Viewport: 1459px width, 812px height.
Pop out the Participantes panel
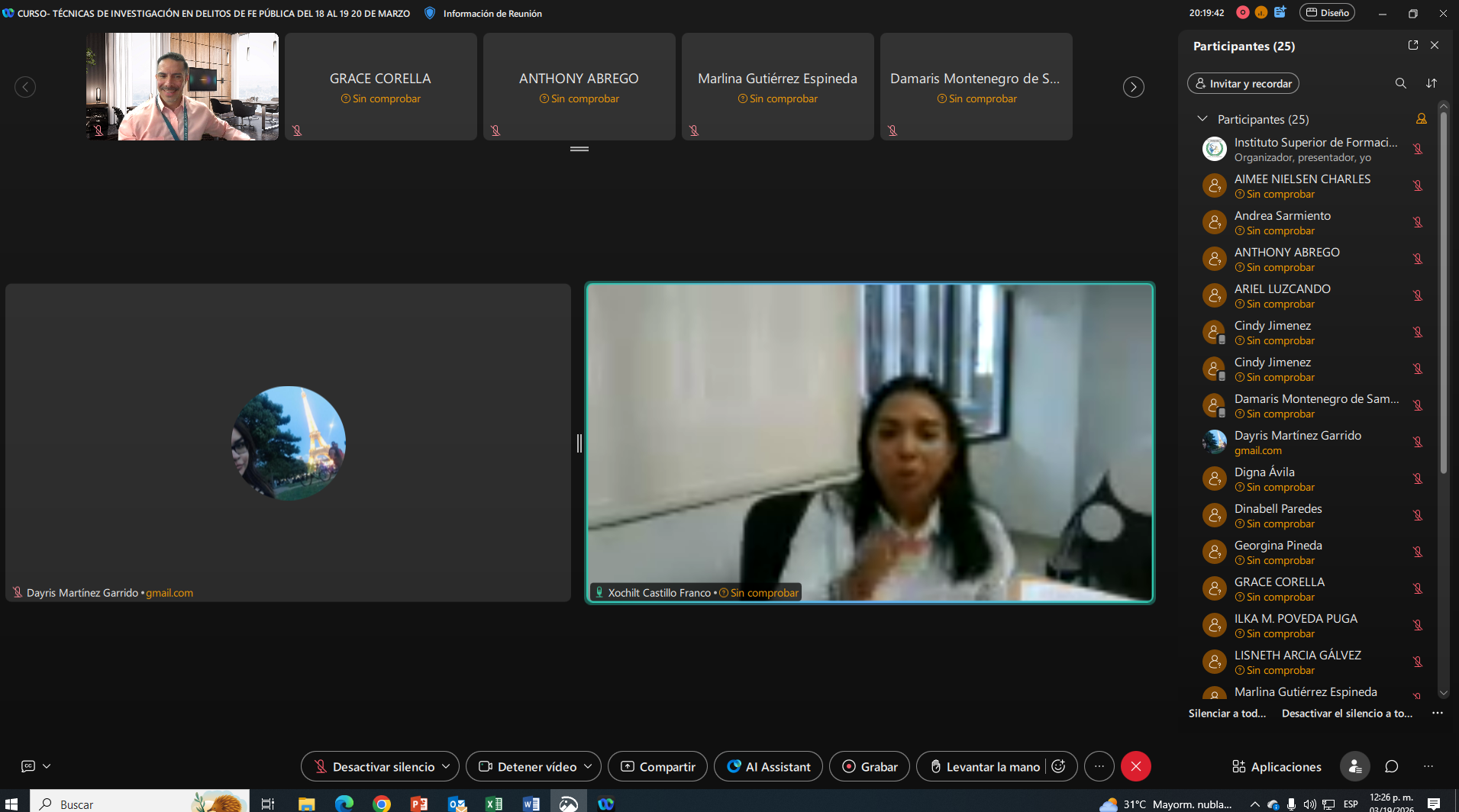pos(1412,46)
